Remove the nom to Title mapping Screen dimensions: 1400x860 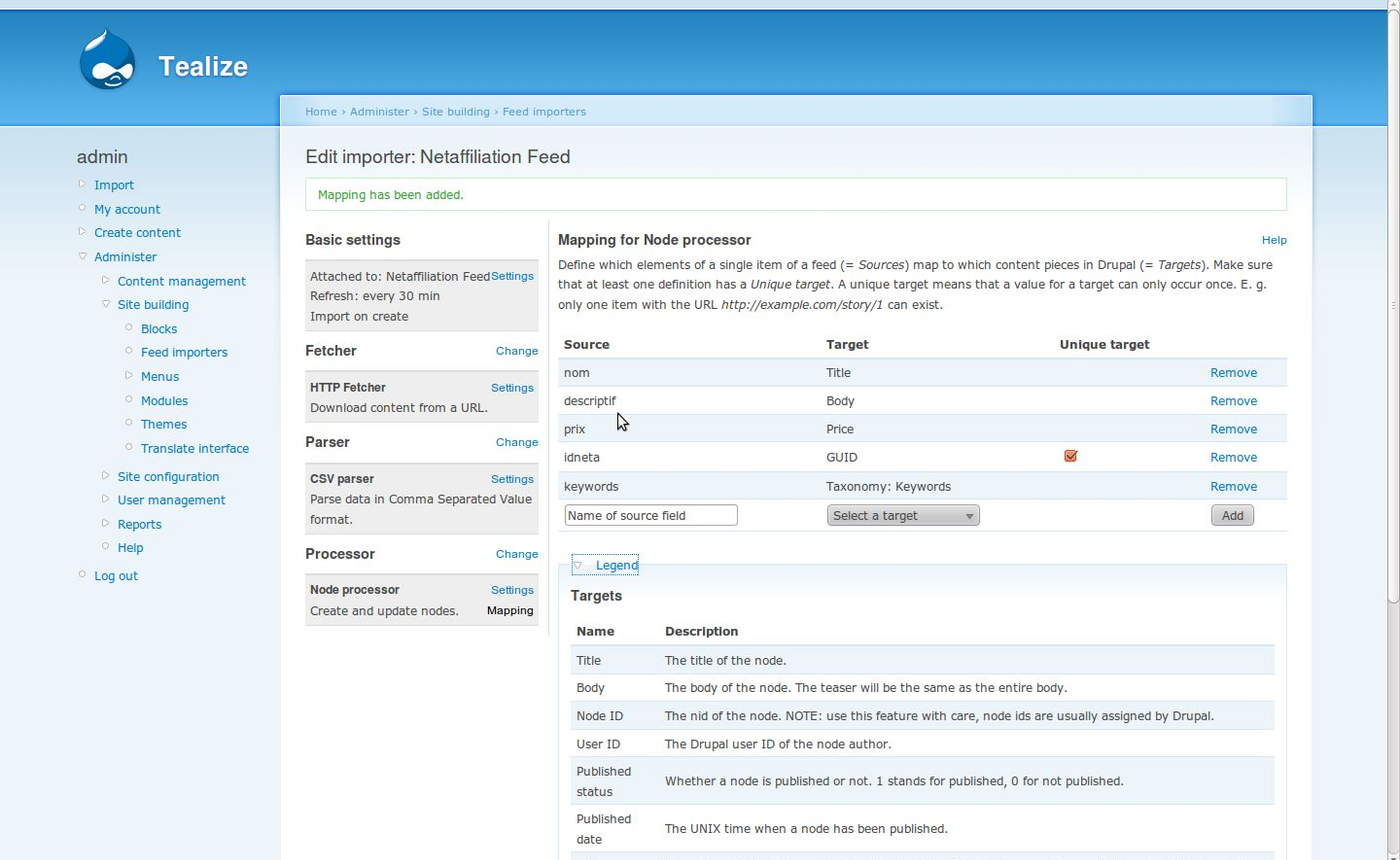click(1233, 372)
